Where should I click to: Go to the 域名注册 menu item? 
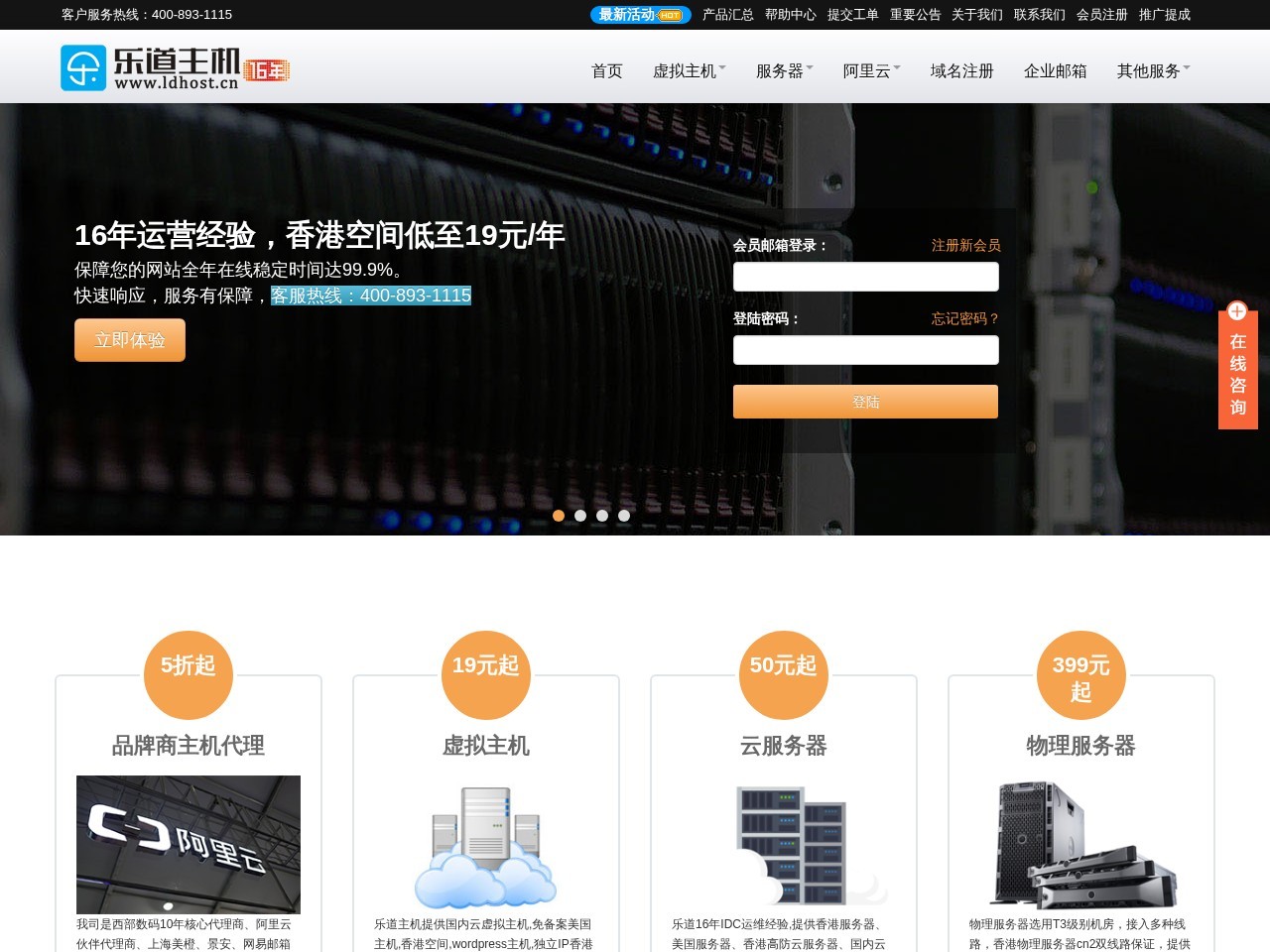[961, 71]
